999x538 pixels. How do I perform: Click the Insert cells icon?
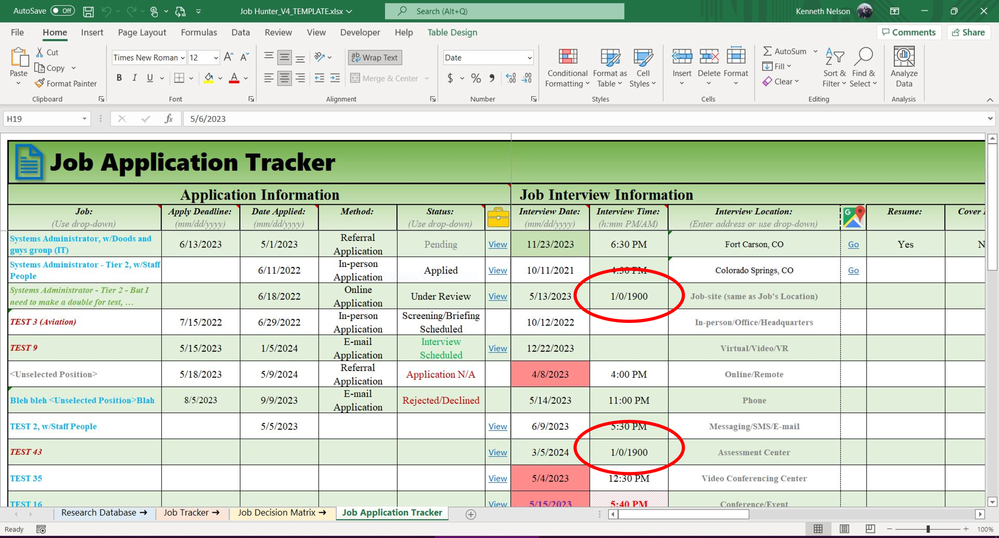682,57
